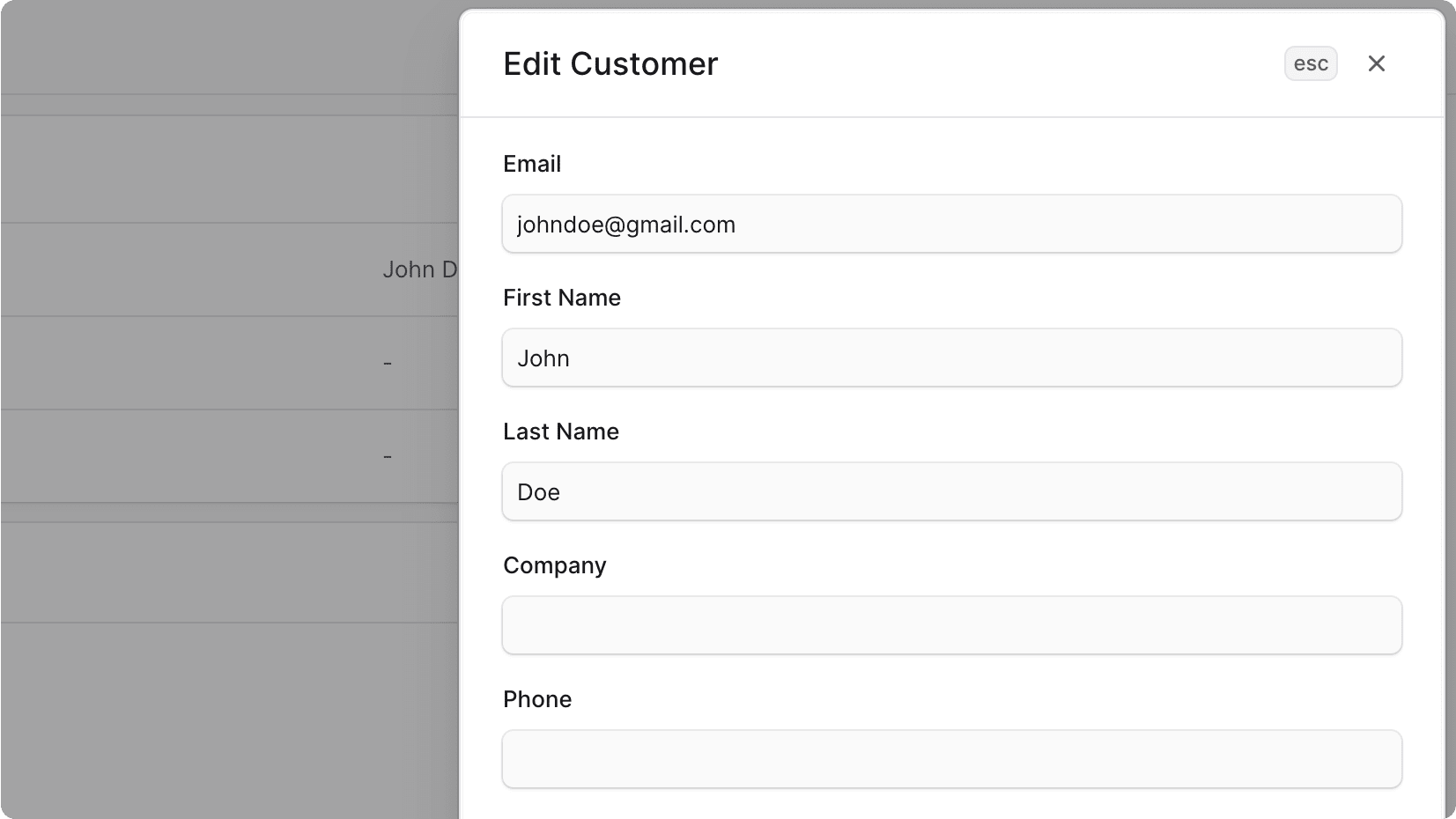Click the Last Name label

[x=560, y=432]
